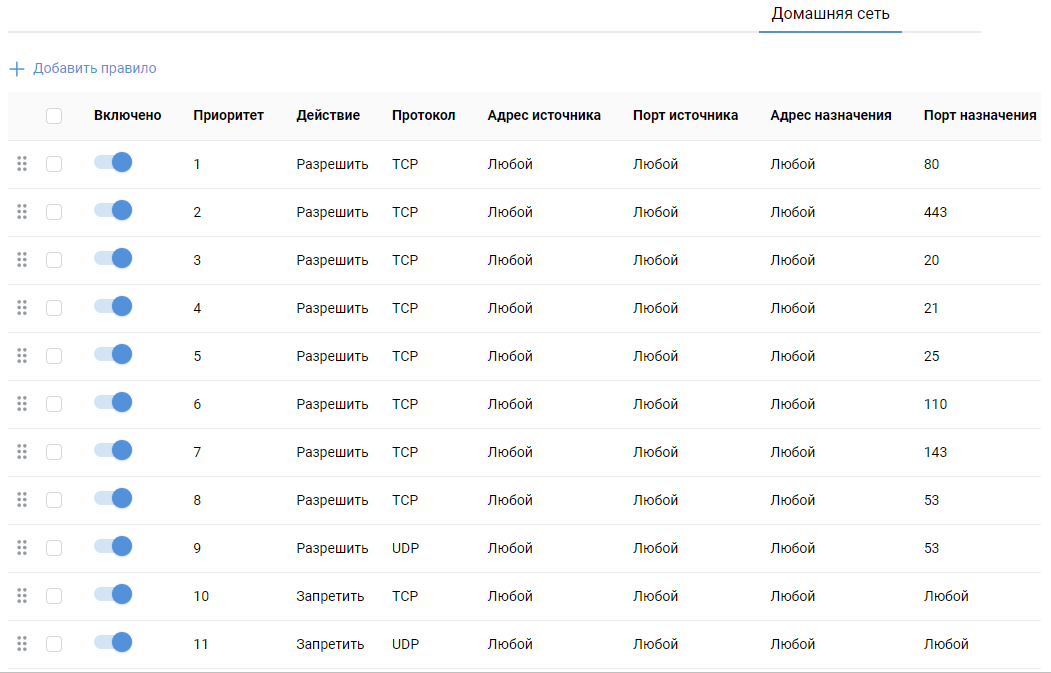Viewport: 1051px width, 673px height.
Task: Click the Добавить правило link
Action: click(x=94, y=69)
